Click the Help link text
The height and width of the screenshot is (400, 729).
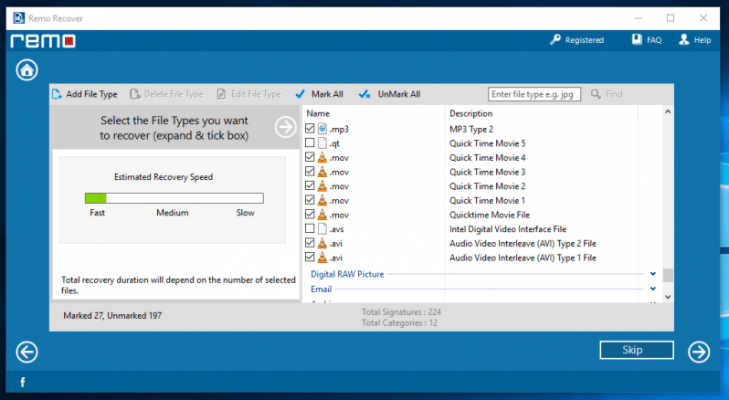coord(702,40)
